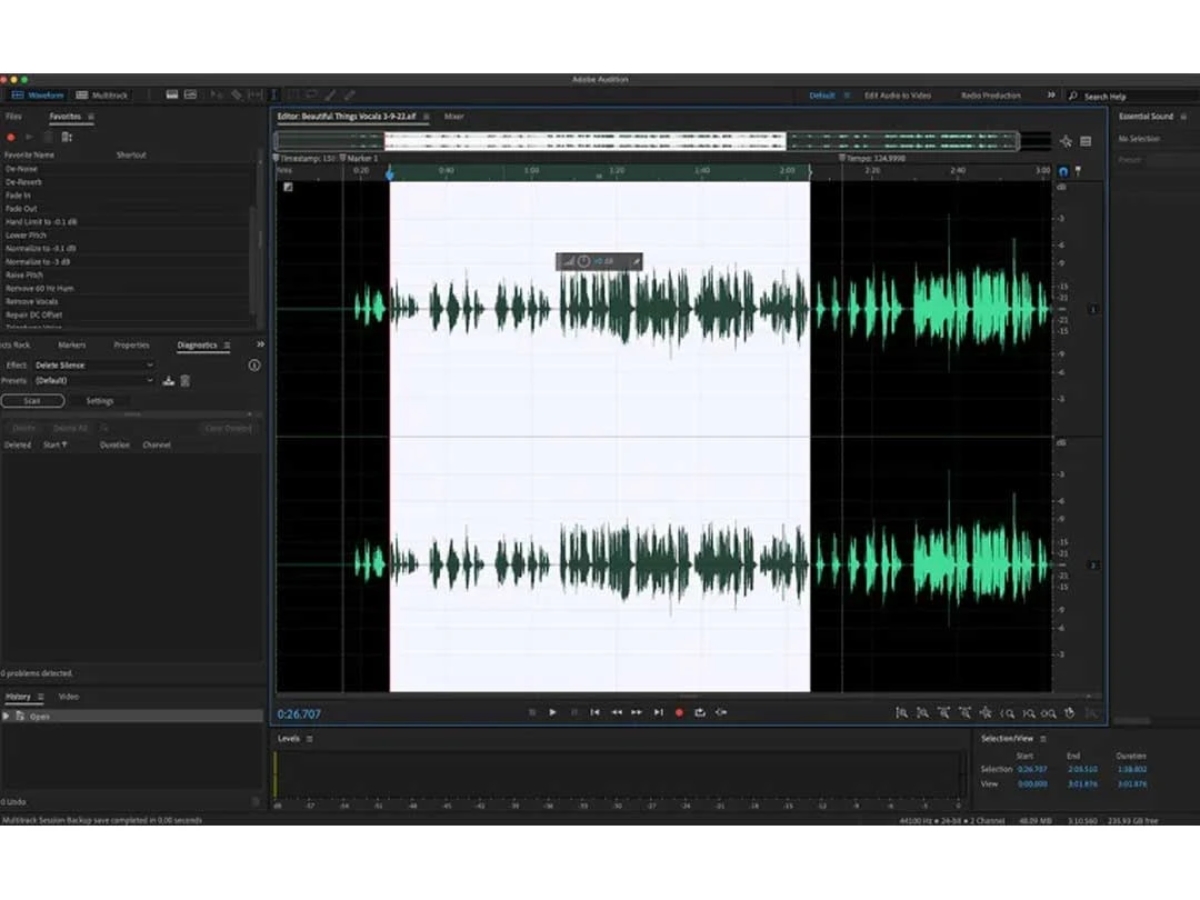Screen dimensions: 1200x900
Task: Adjust the HUD volume knob
Action: coord(584,261)
